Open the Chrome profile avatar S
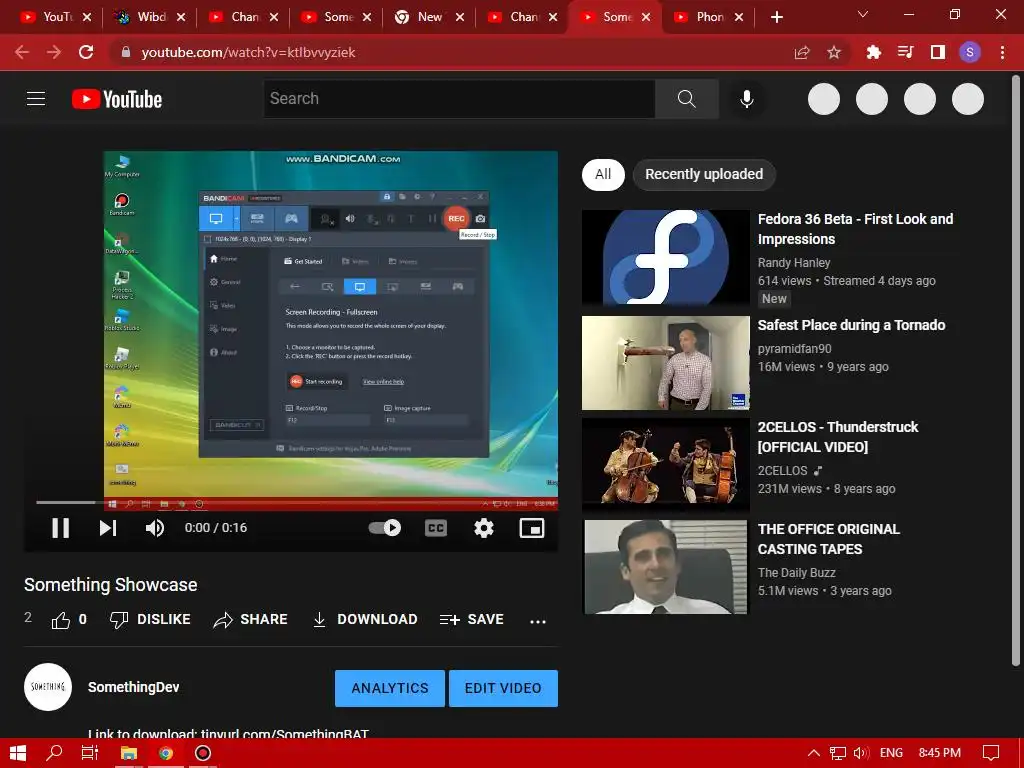This screenshot has width=1024, height=768. point(970,52)
